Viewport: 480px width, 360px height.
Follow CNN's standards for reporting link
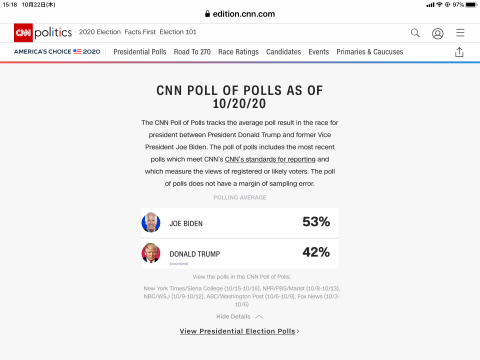click(270, 159)
